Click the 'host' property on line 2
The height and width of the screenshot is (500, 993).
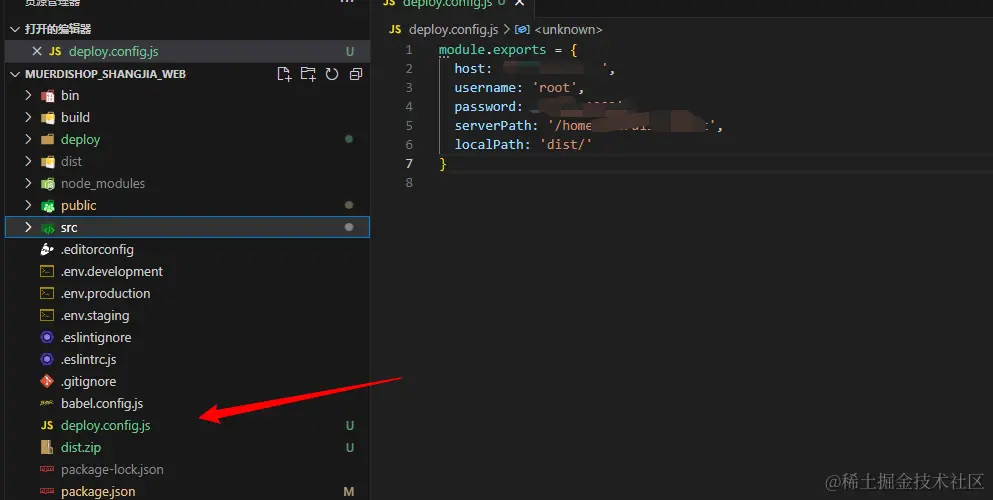click(469, 69)
